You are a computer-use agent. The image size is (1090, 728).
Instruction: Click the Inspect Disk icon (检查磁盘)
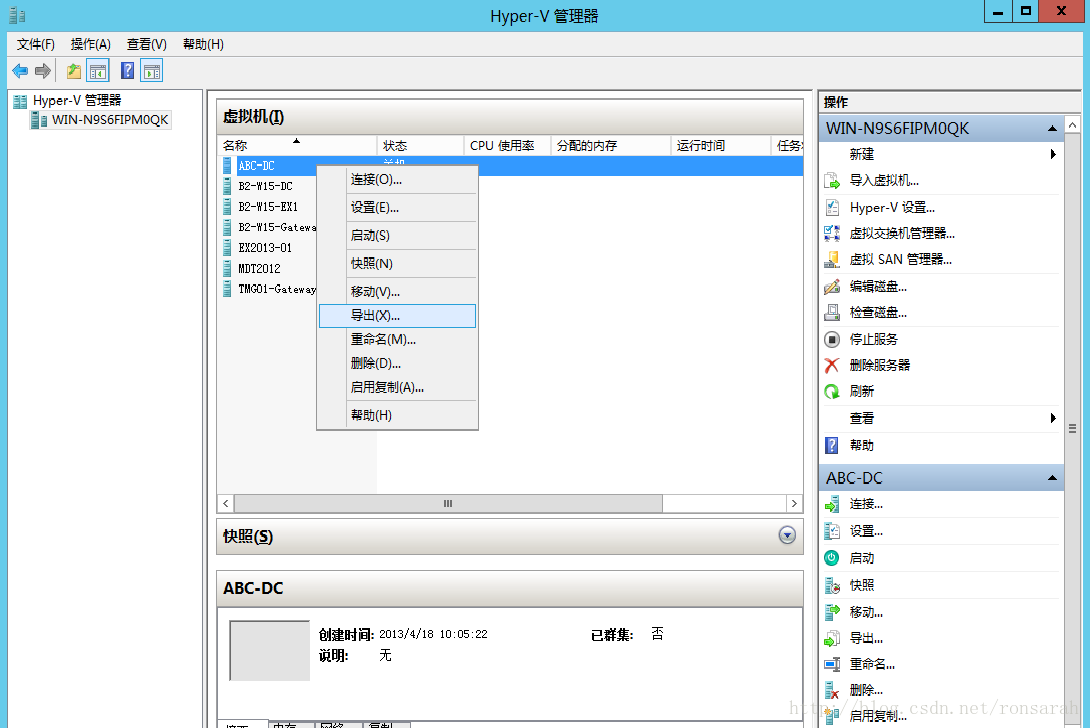(x=832, y=313)
